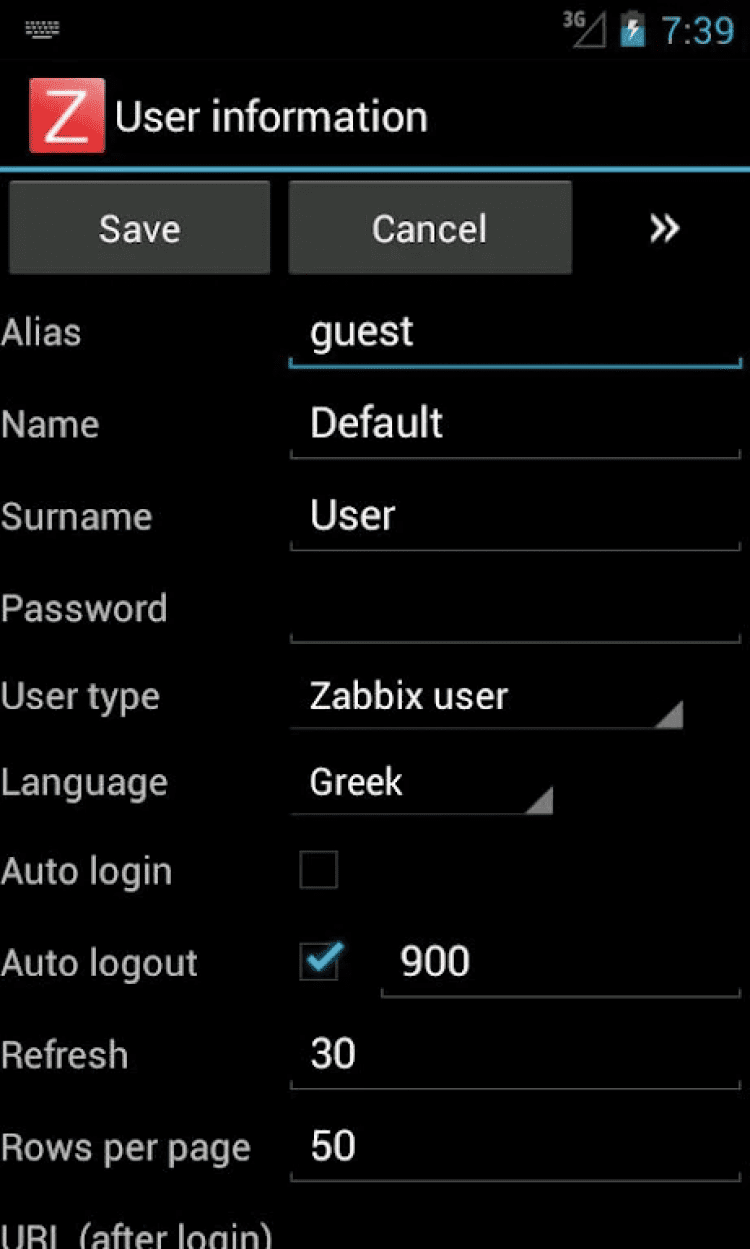
Task: Tap the 7:39 clock in status bar
Action: pyautogui.click(x=697, y=31)
